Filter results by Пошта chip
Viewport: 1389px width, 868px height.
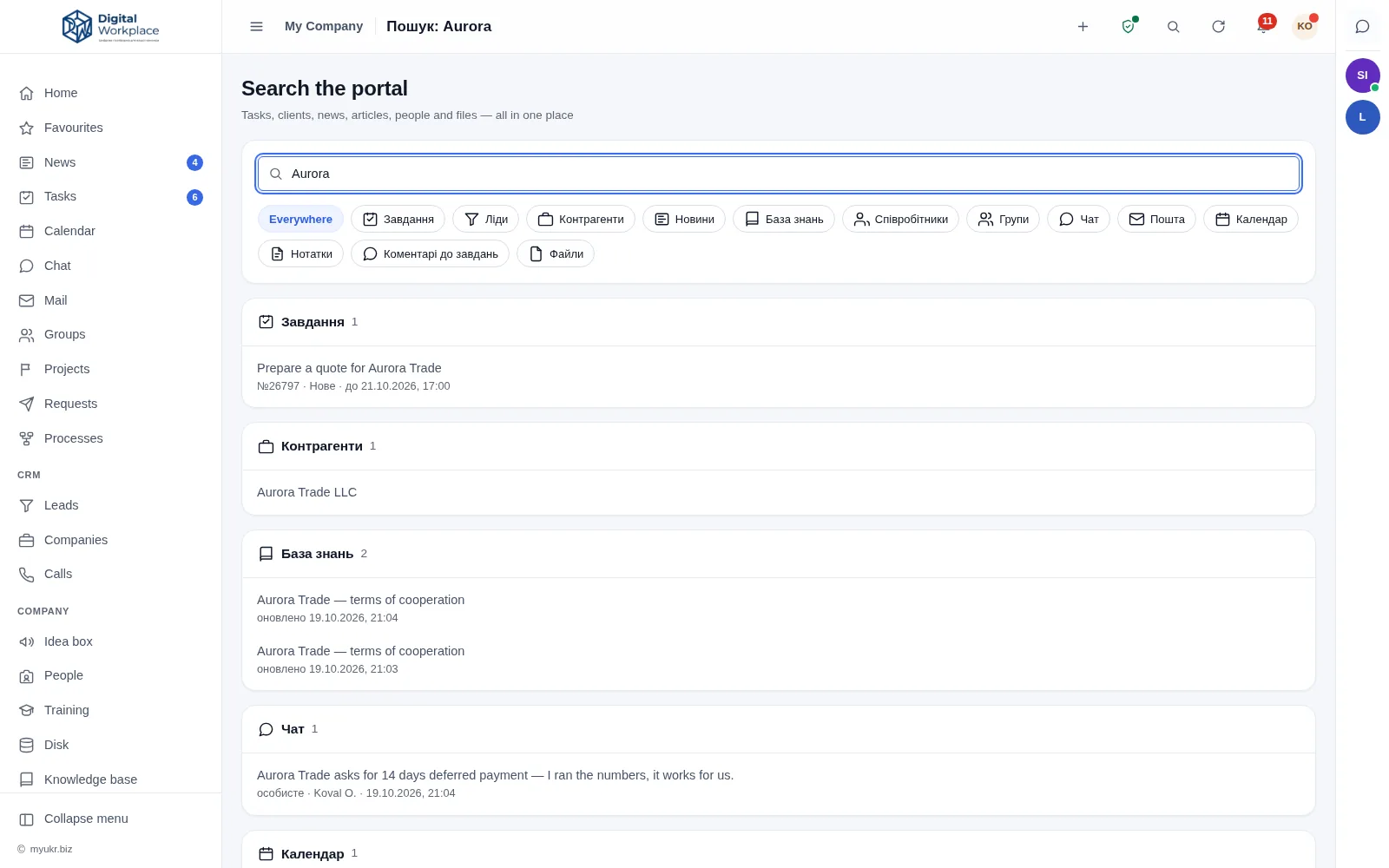[x=1156, y=220]
